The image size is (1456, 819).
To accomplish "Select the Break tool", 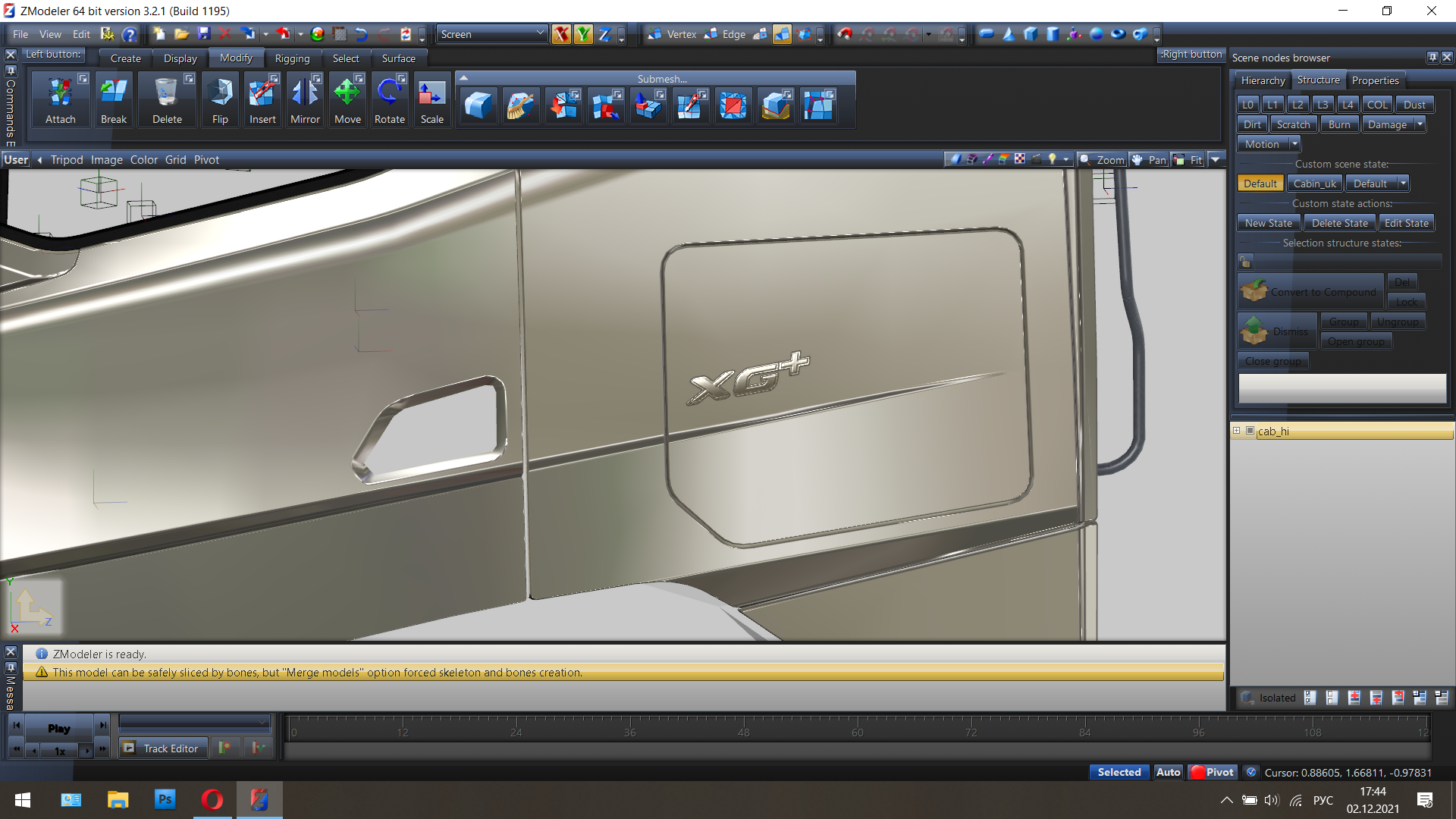I will pos(114,99).
